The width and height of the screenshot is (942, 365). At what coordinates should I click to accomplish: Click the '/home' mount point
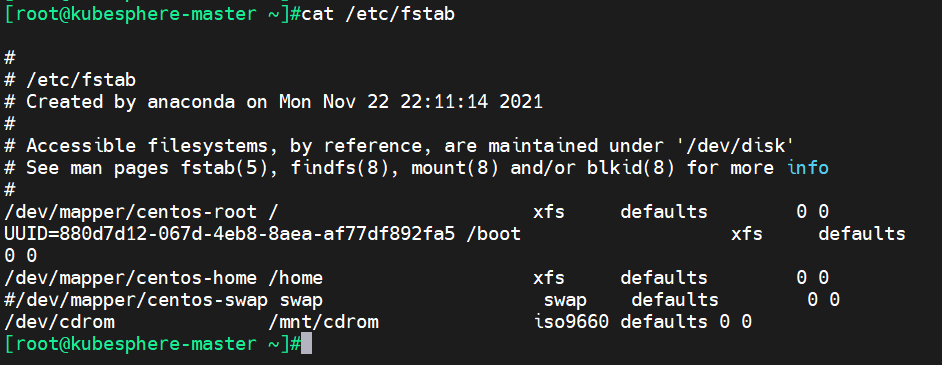coord(296,278)
